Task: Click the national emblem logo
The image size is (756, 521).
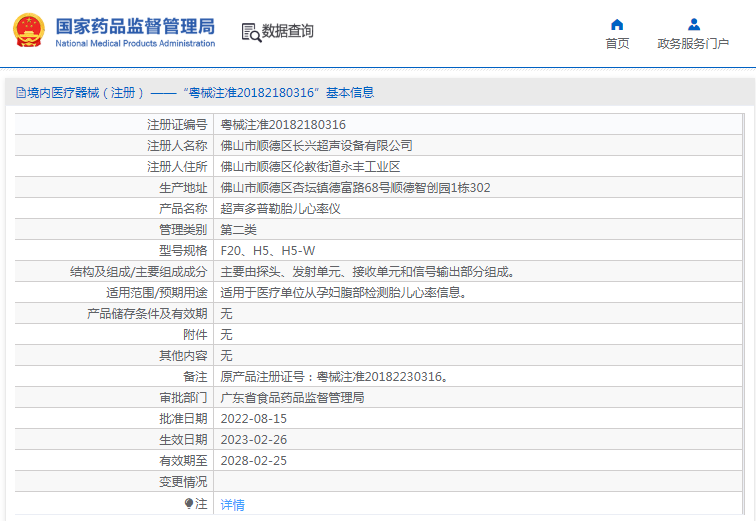Action: 29,30
